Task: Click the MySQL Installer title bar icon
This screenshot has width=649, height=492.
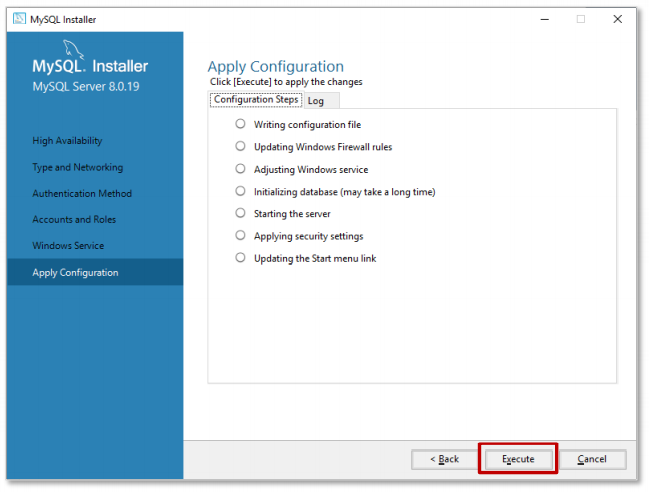Action: coord(19,19)
